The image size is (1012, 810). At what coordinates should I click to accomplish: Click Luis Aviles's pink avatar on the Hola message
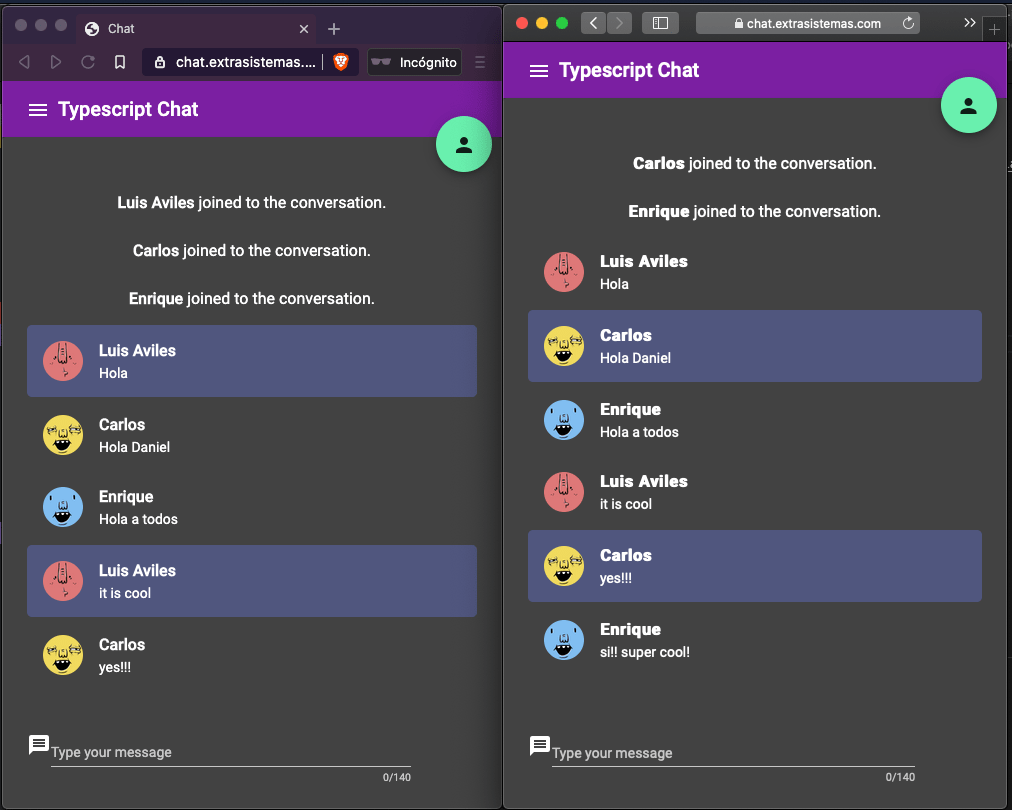[x=62, y=361]
